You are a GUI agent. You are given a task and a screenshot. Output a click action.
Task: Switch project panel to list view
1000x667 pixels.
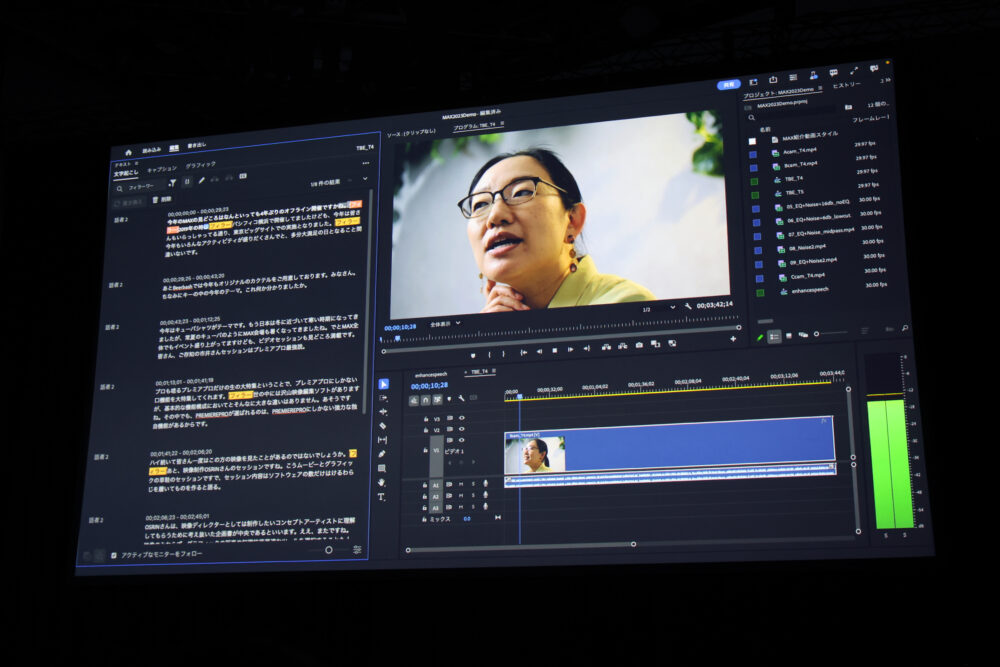click(x=775, y=336)
